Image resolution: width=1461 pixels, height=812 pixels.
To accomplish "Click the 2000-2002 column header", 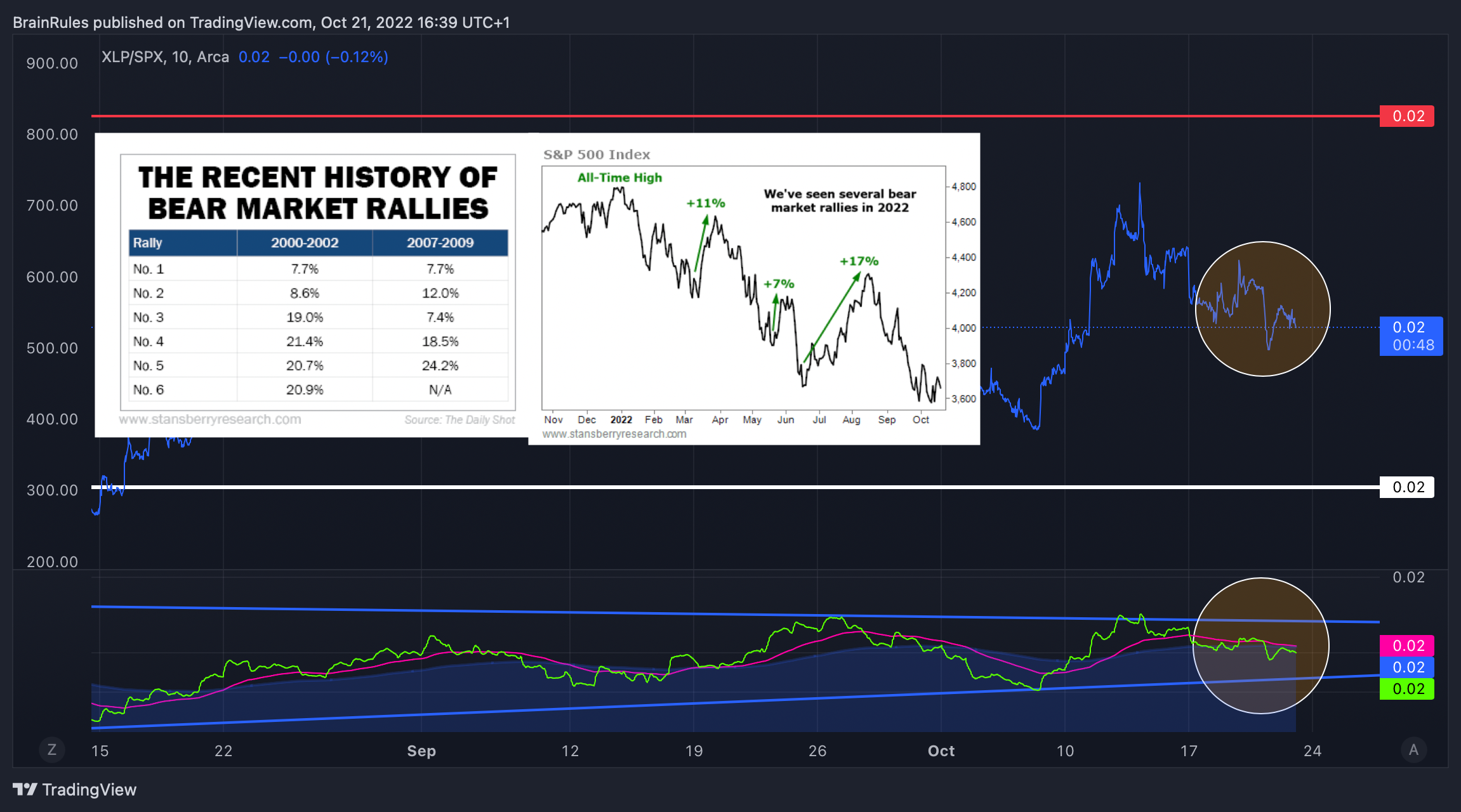I will [305, 243].
